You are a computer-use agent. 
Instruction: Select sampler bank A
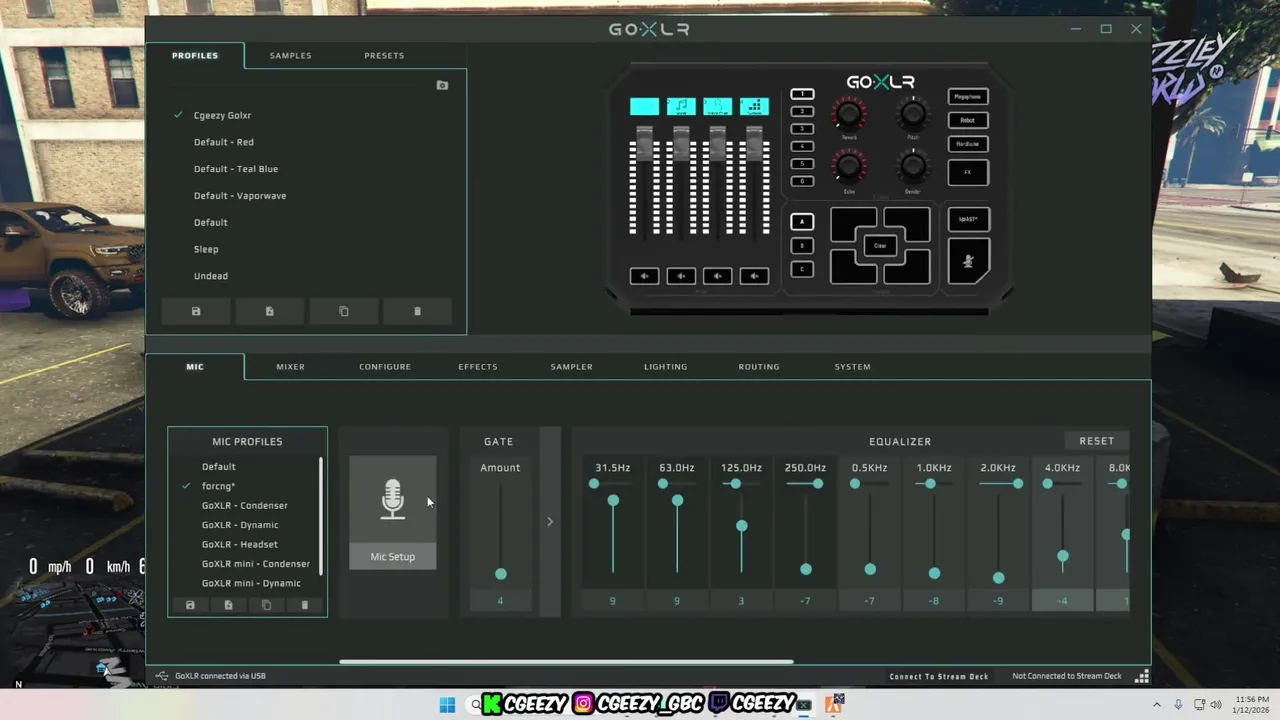pyautogui.click(x=801, y=222)
